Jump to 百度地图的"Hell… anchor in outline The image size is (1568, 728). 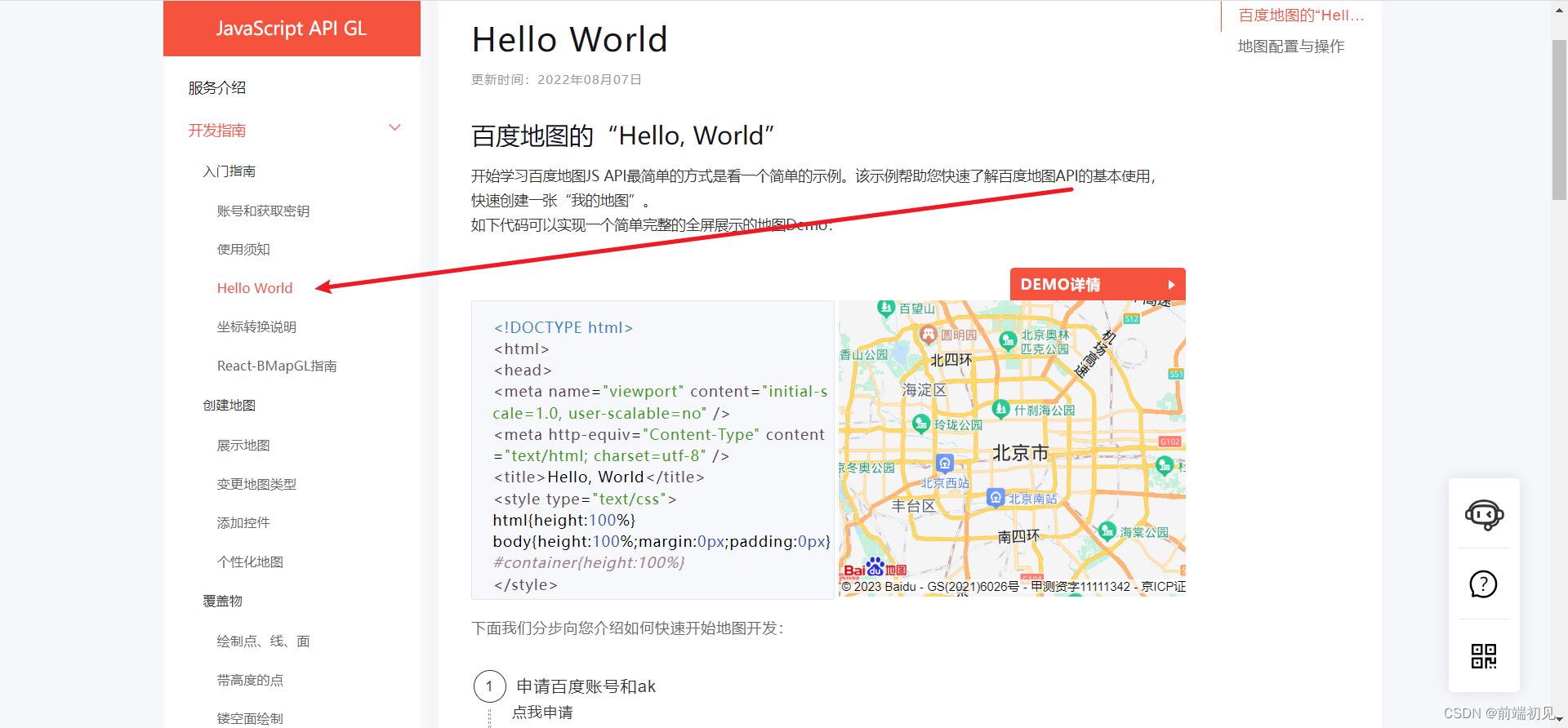pyautogui.click(x=1301, y=16)
